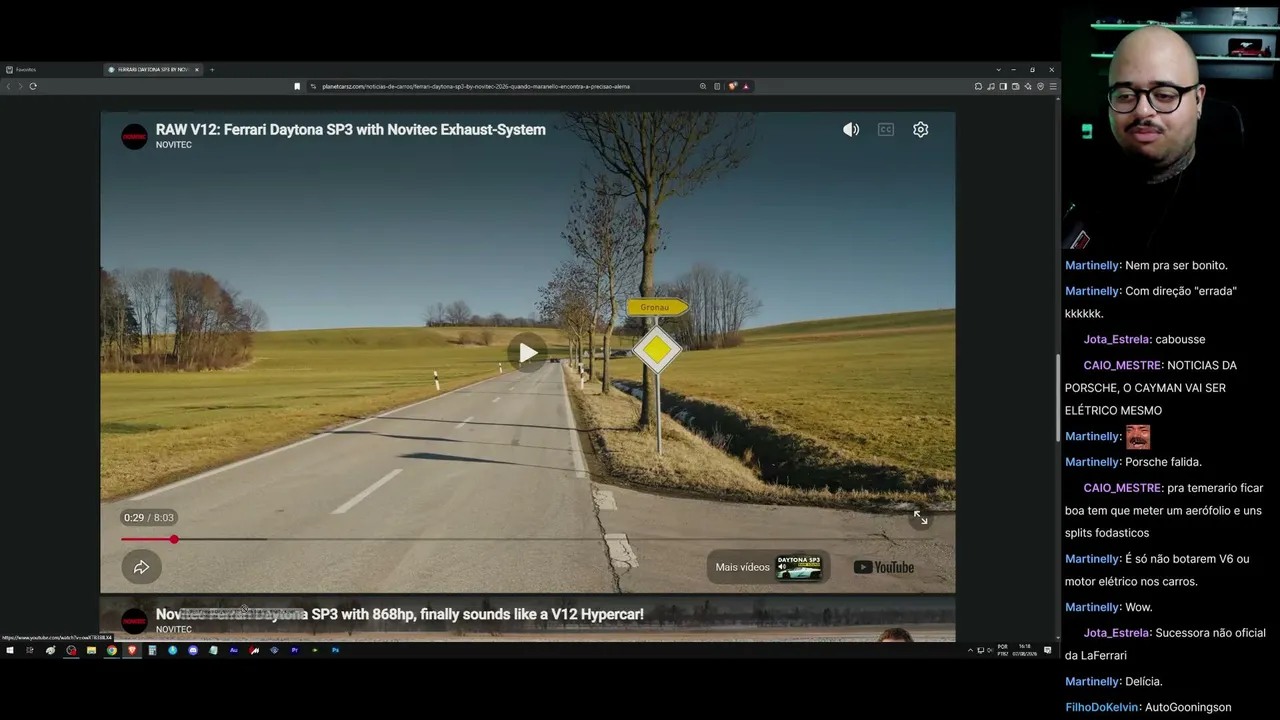
Task: Enter fullscreen on the video player
Action: [x=920, y=518]
